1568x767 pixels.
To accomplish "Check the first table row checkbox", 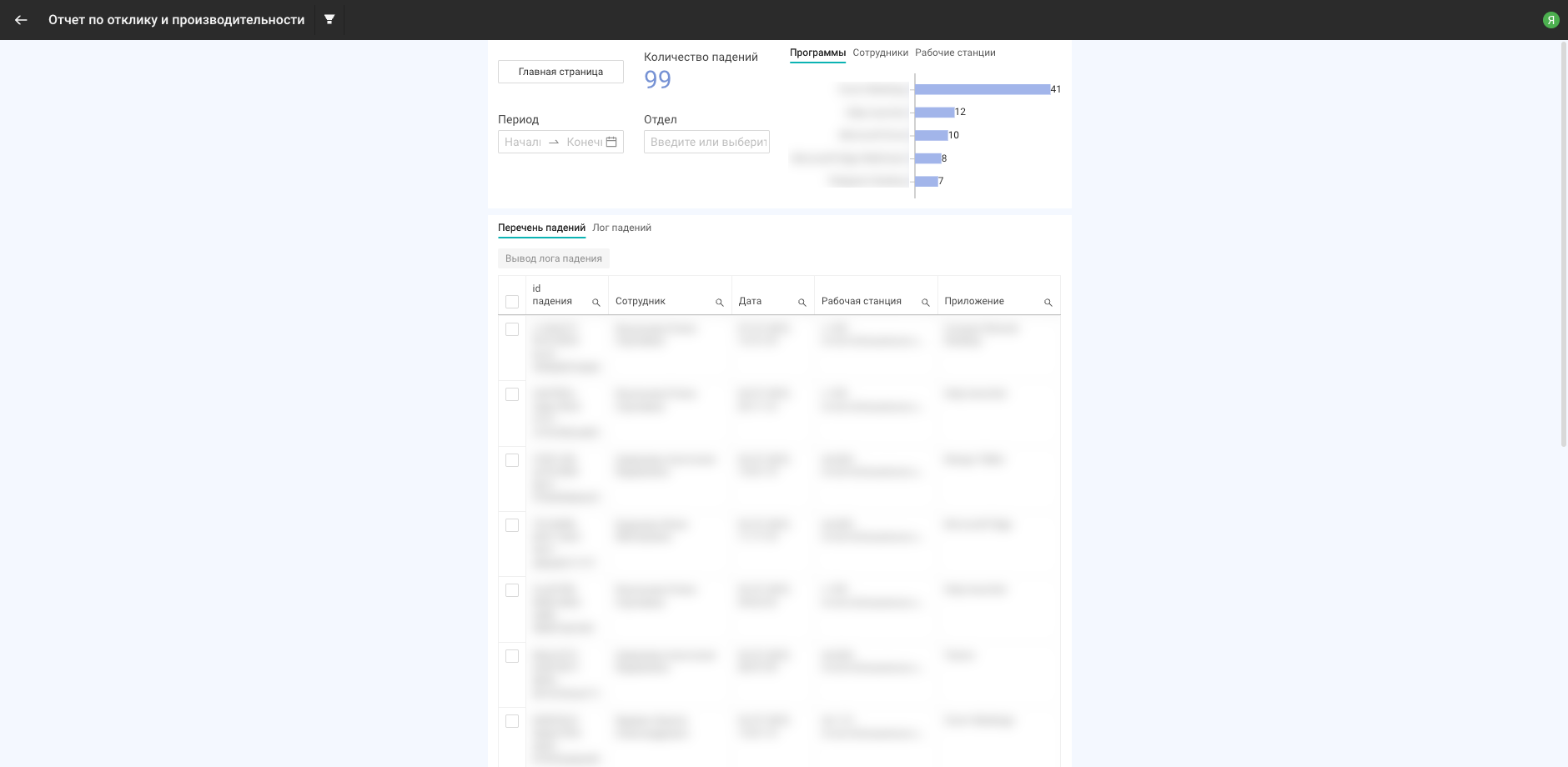I will tap(512, 329).
